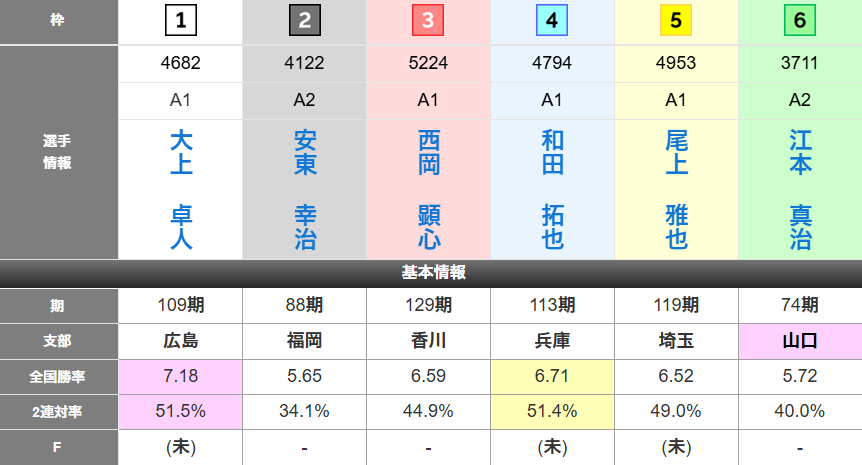862x465 pixels.
Task: Click the highlighted 山口 branch cell
Action: click(x=800, y=341)
